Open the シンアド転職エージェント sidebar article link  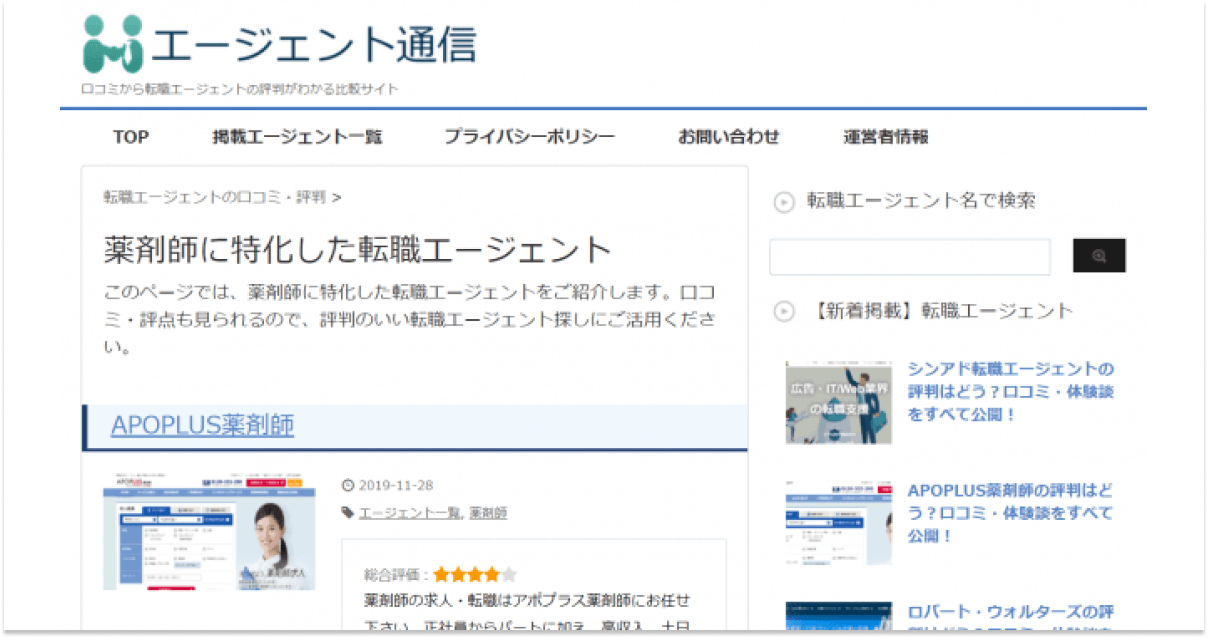coord(1010,391)
